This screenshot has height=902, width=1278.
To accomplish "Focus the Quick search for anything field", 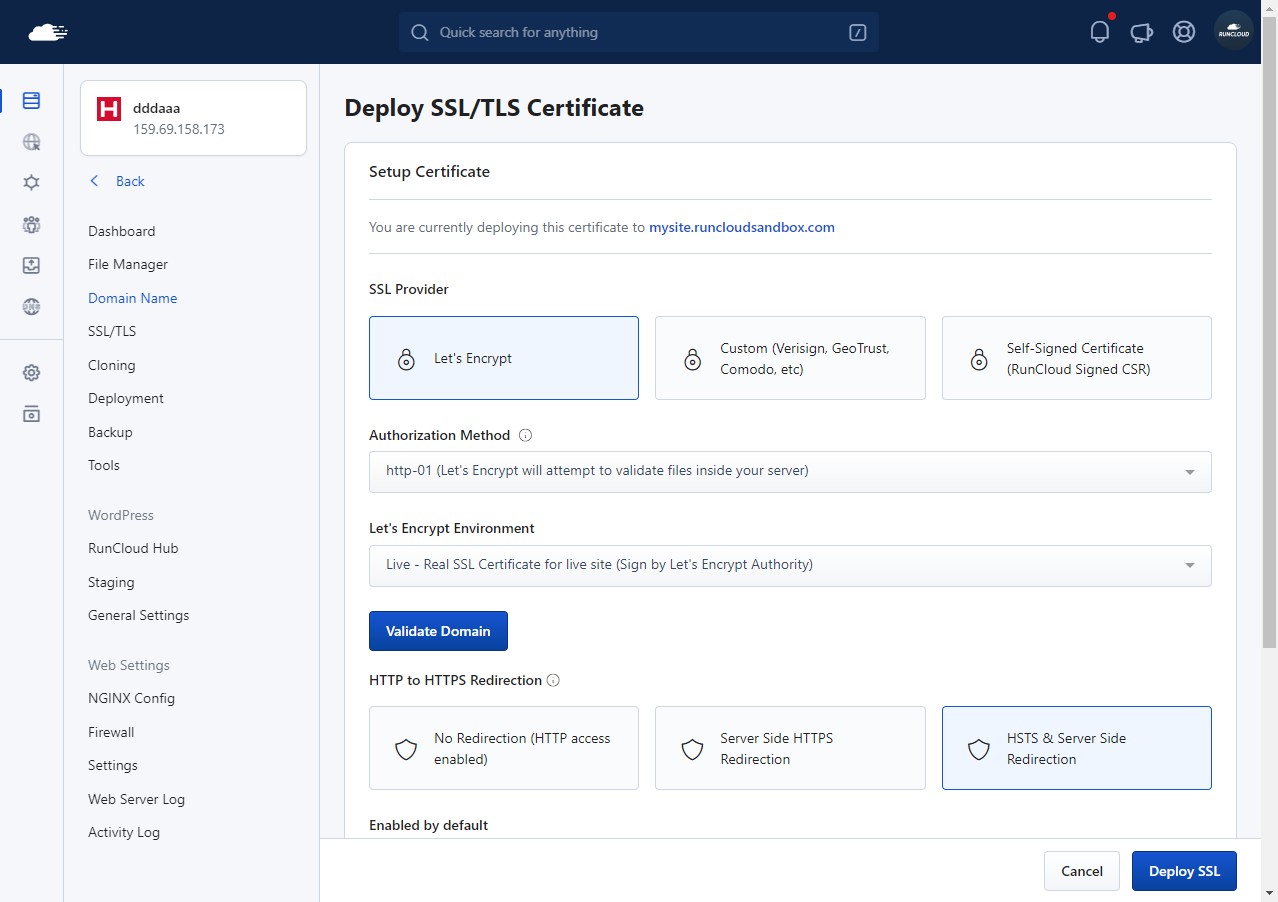I will pyautogui.click(x=639, y=32).
